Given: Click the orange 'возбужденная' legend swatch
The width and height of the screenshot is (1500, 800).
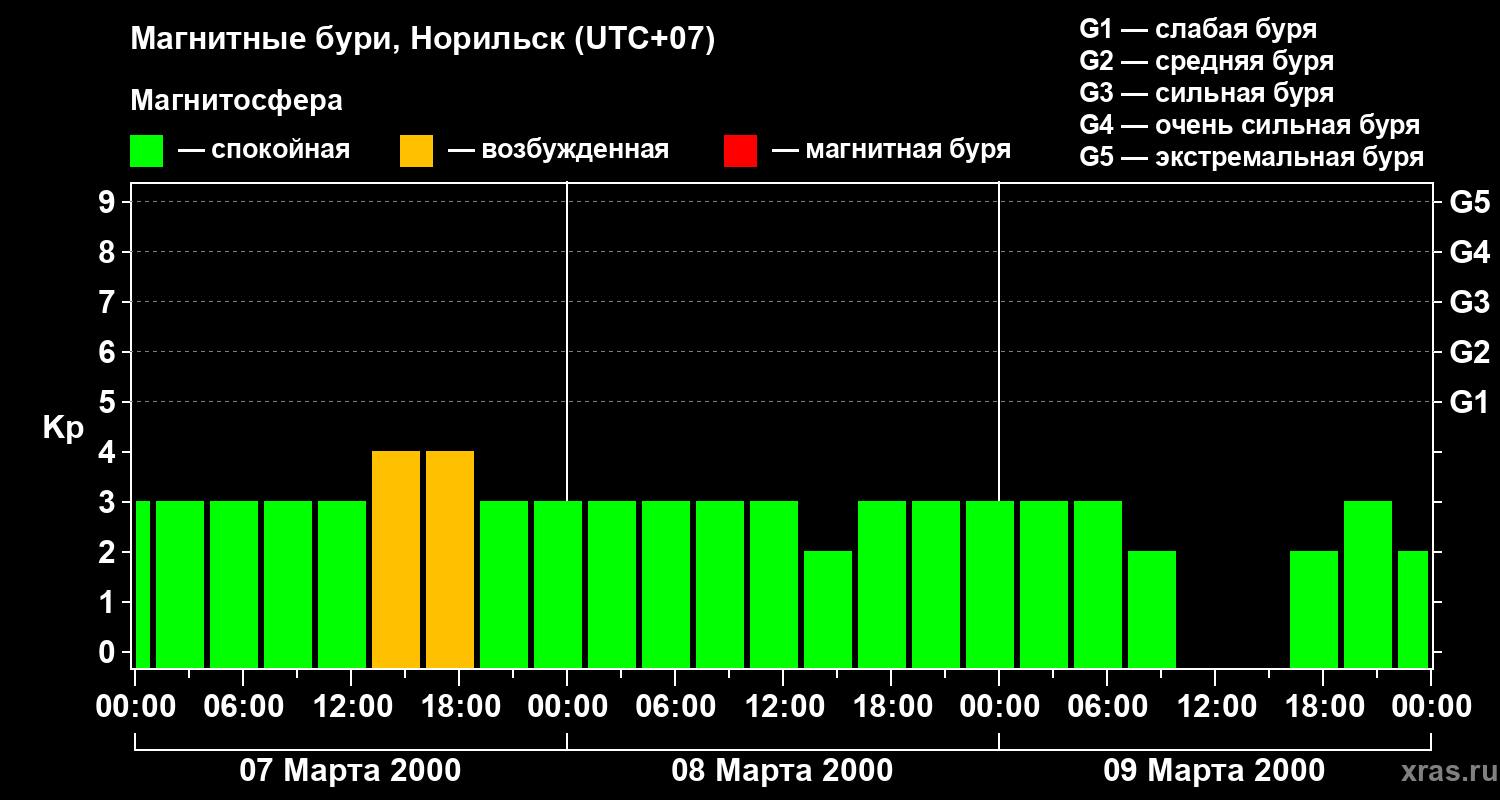Looking at the screenshot, I should pos(416,151).
